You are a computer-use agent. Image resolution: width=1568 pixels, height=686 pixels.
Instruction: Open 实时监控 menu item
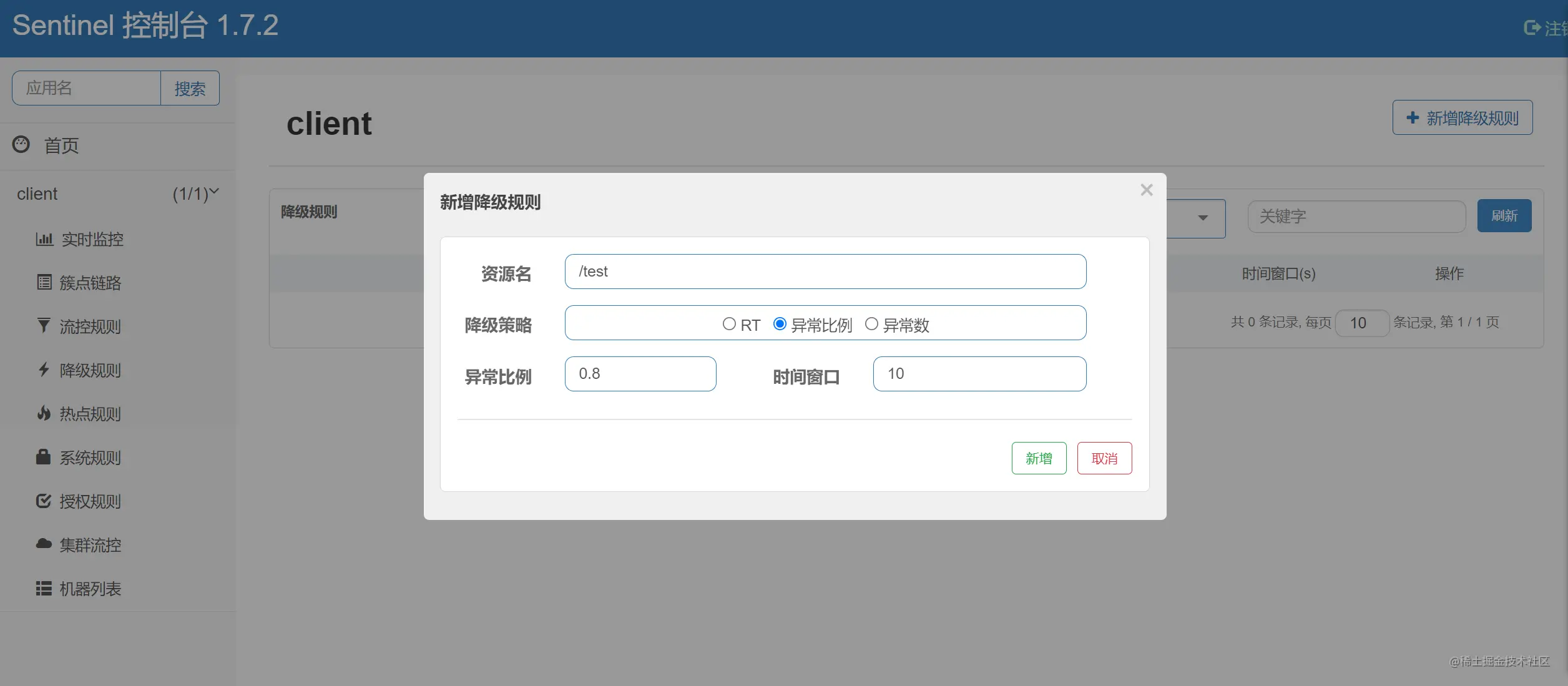click(92, 239)
